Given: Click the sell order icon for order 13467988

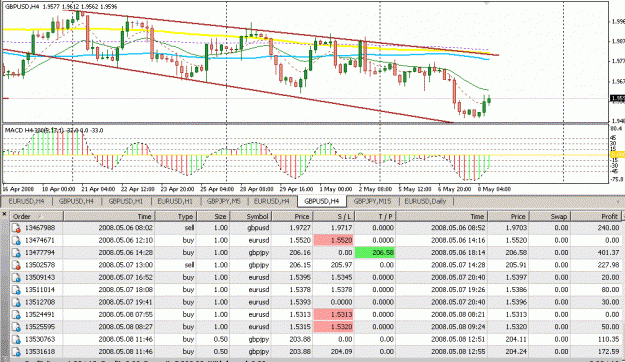Looking at the screenshot, I should pos(16,228).
